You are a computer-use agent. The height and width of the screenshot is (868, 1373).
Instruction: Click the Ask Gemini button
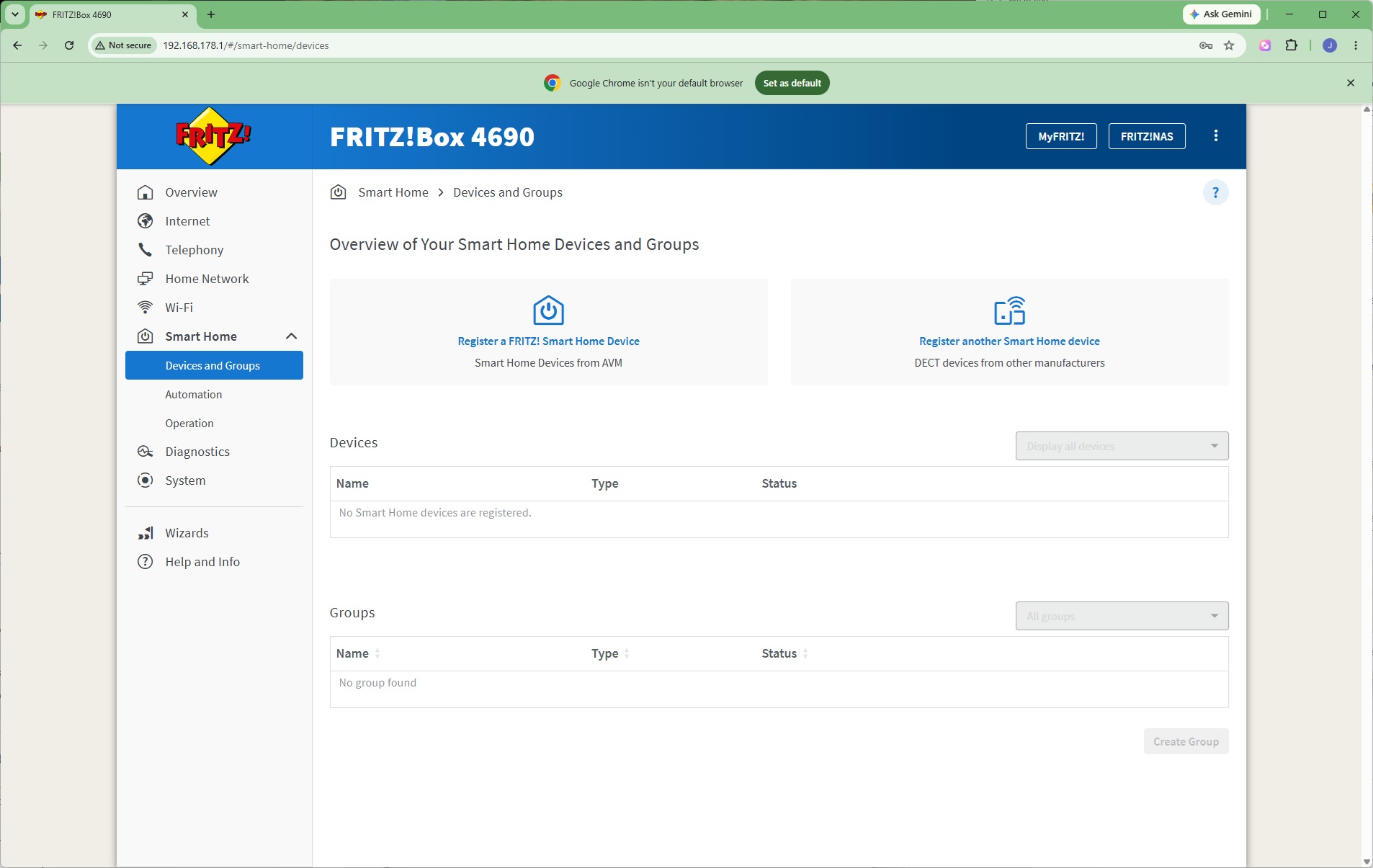point(1221,14)
